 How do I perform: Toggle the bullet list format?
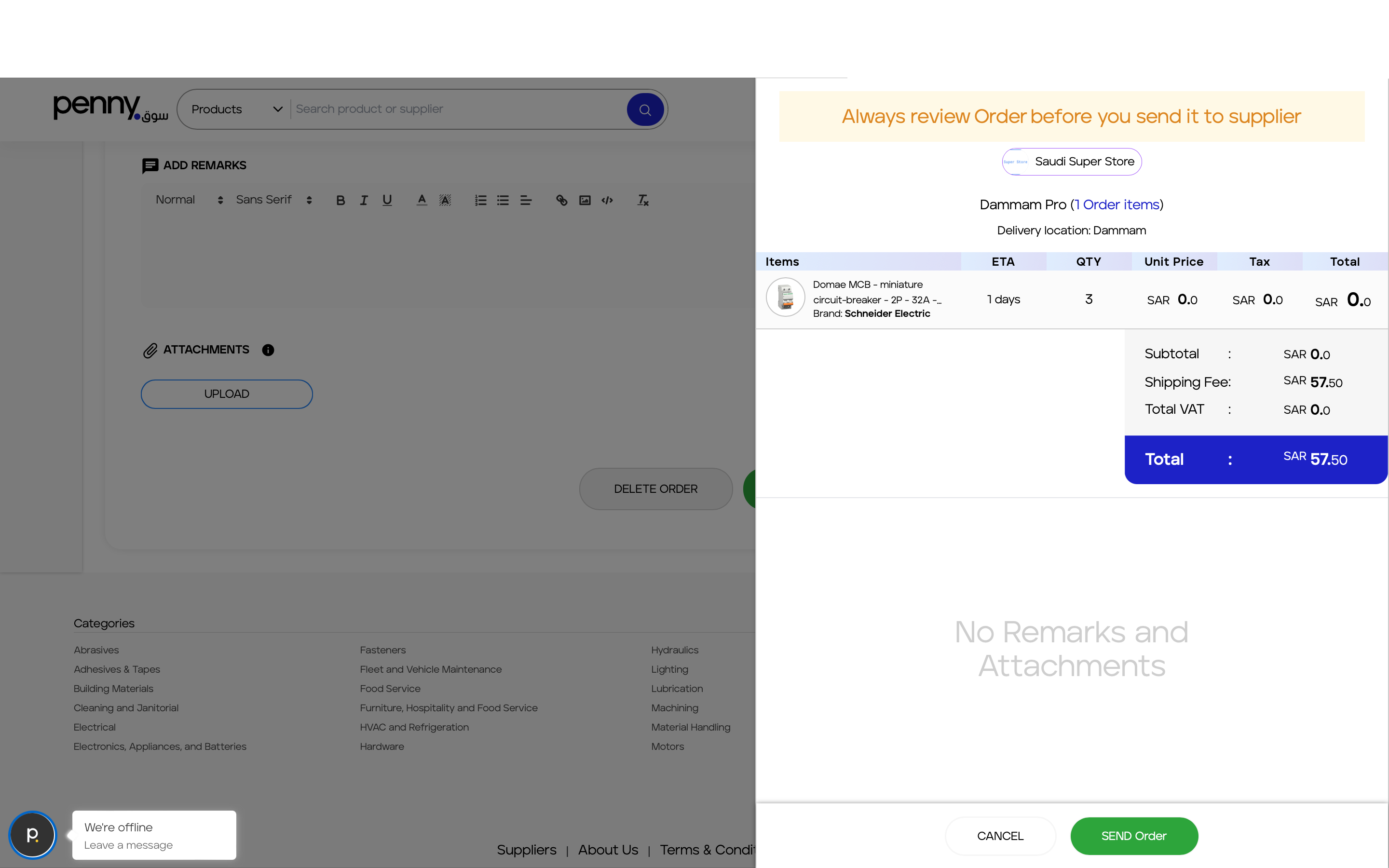504,200
